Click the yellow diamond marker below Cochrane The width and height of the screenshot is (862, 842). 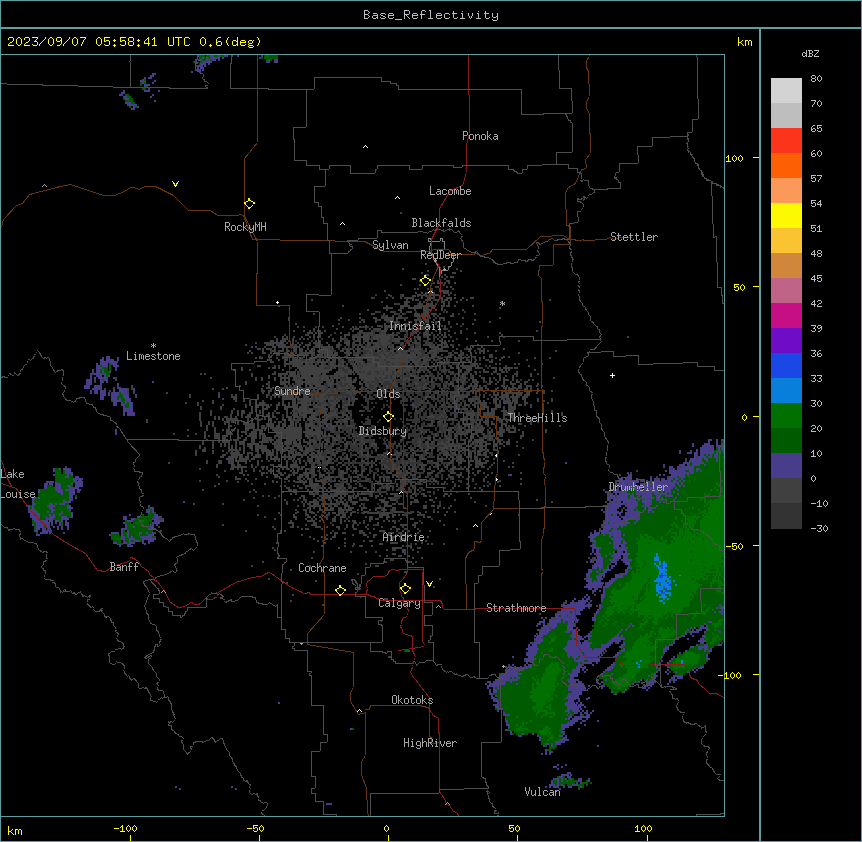pos(340,590)
